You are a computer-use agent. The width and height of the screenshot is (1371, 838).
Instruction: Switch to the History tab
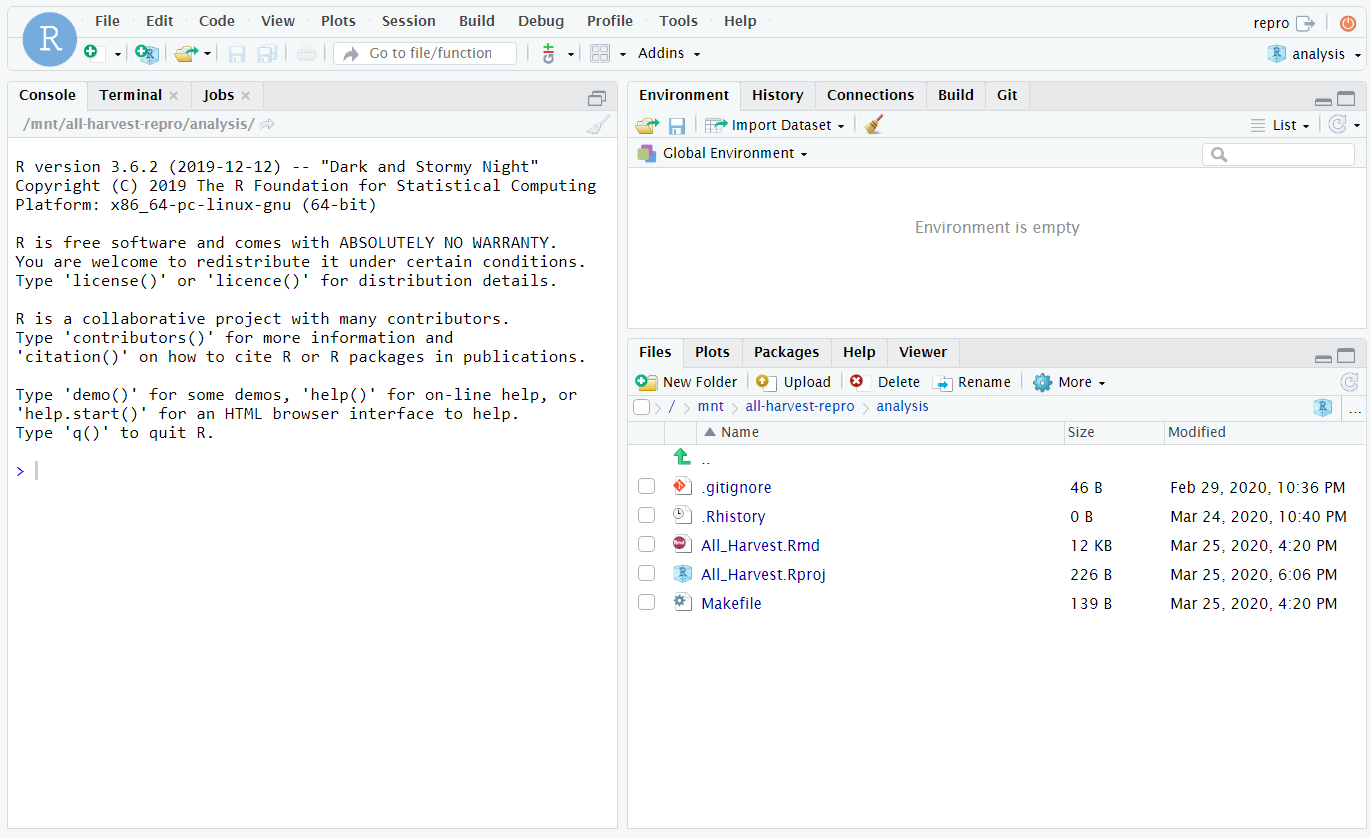click(777, 95)
